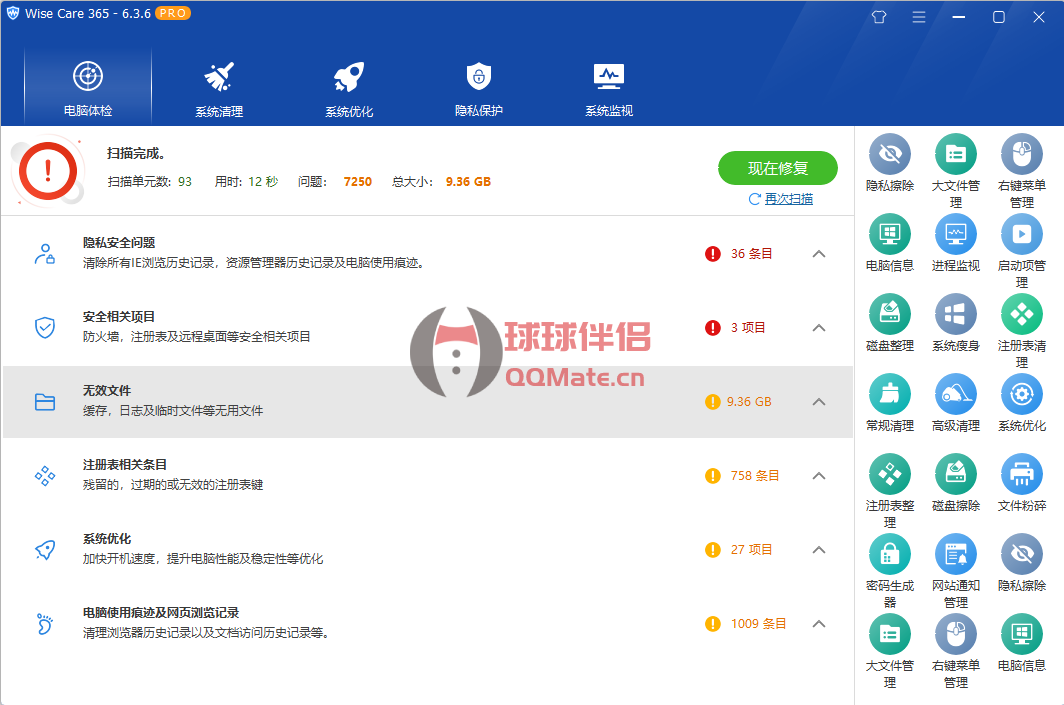Click the 系统瘦身 system slimming icon
The image size is (1064, 705).
pyautogui.click(x=955, y=315)
